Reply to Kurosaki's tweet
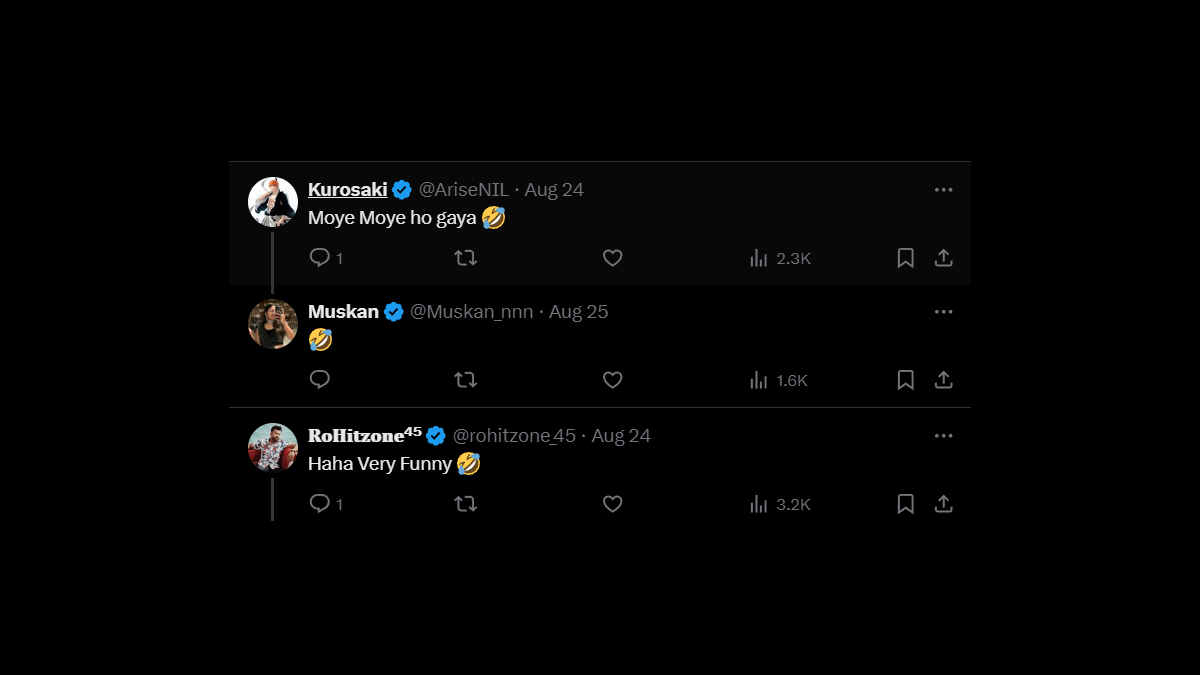Screen dimensions: 1200x675 point(320,258)
